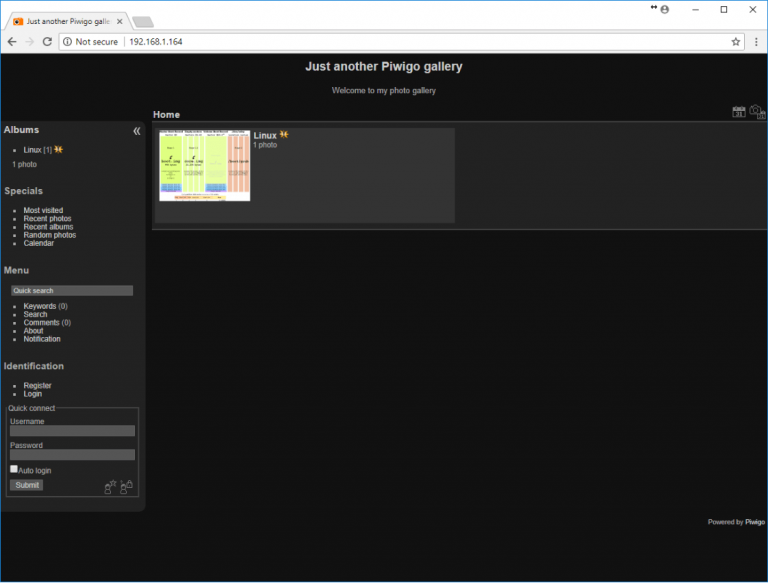
Task: Focus the Quick search field
Action: [71, 291]
